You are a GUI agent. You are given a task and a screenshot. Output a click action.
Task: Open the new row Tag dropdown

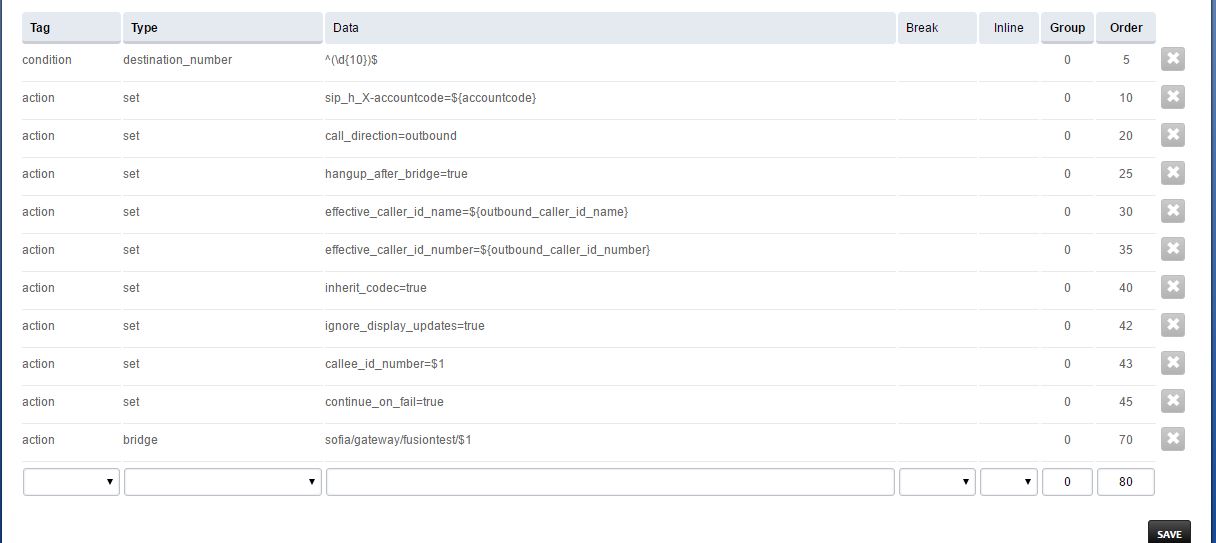click(71, 482)
